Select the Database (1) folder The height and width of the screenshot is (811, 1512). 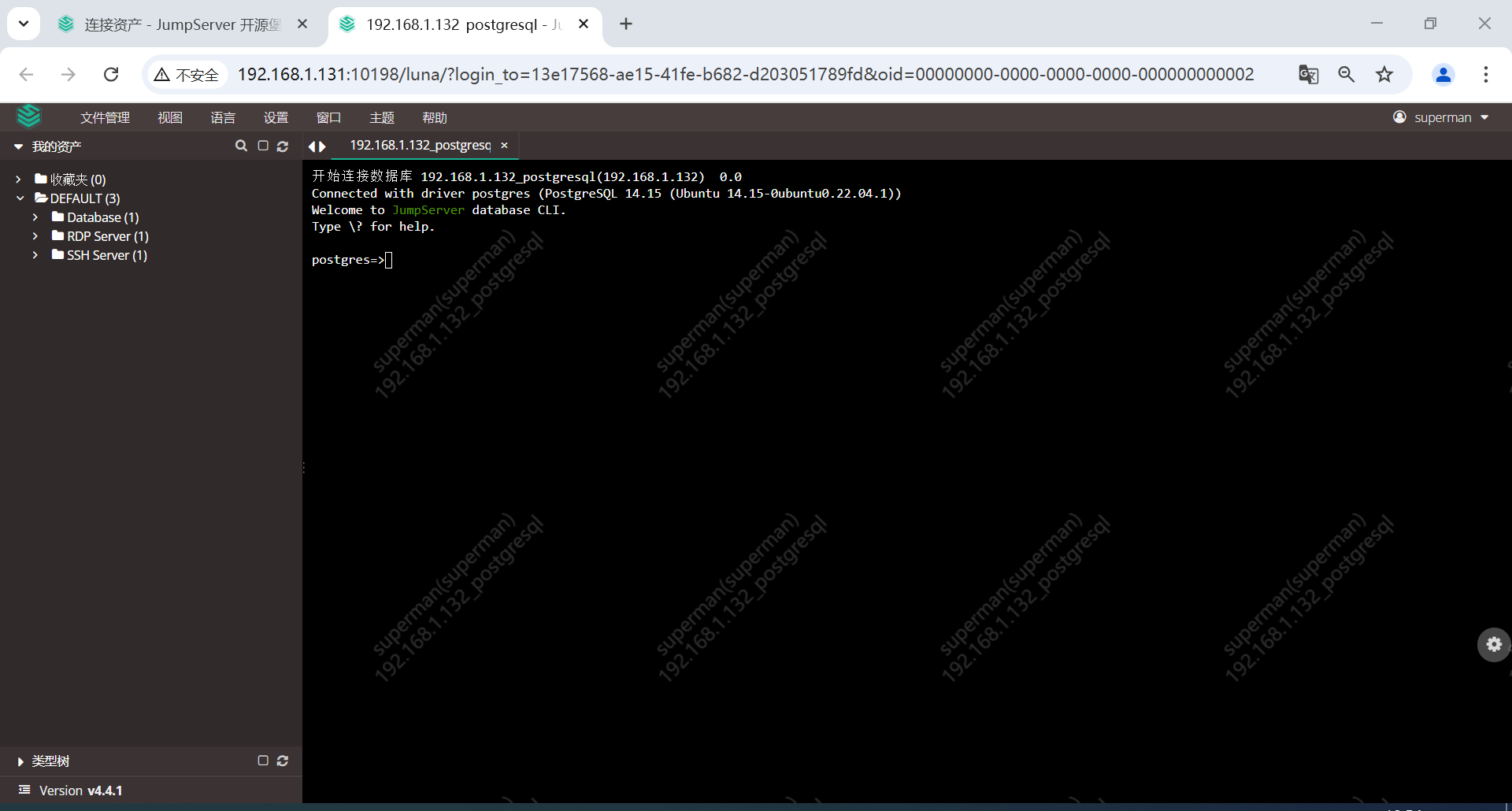point(95,217)
